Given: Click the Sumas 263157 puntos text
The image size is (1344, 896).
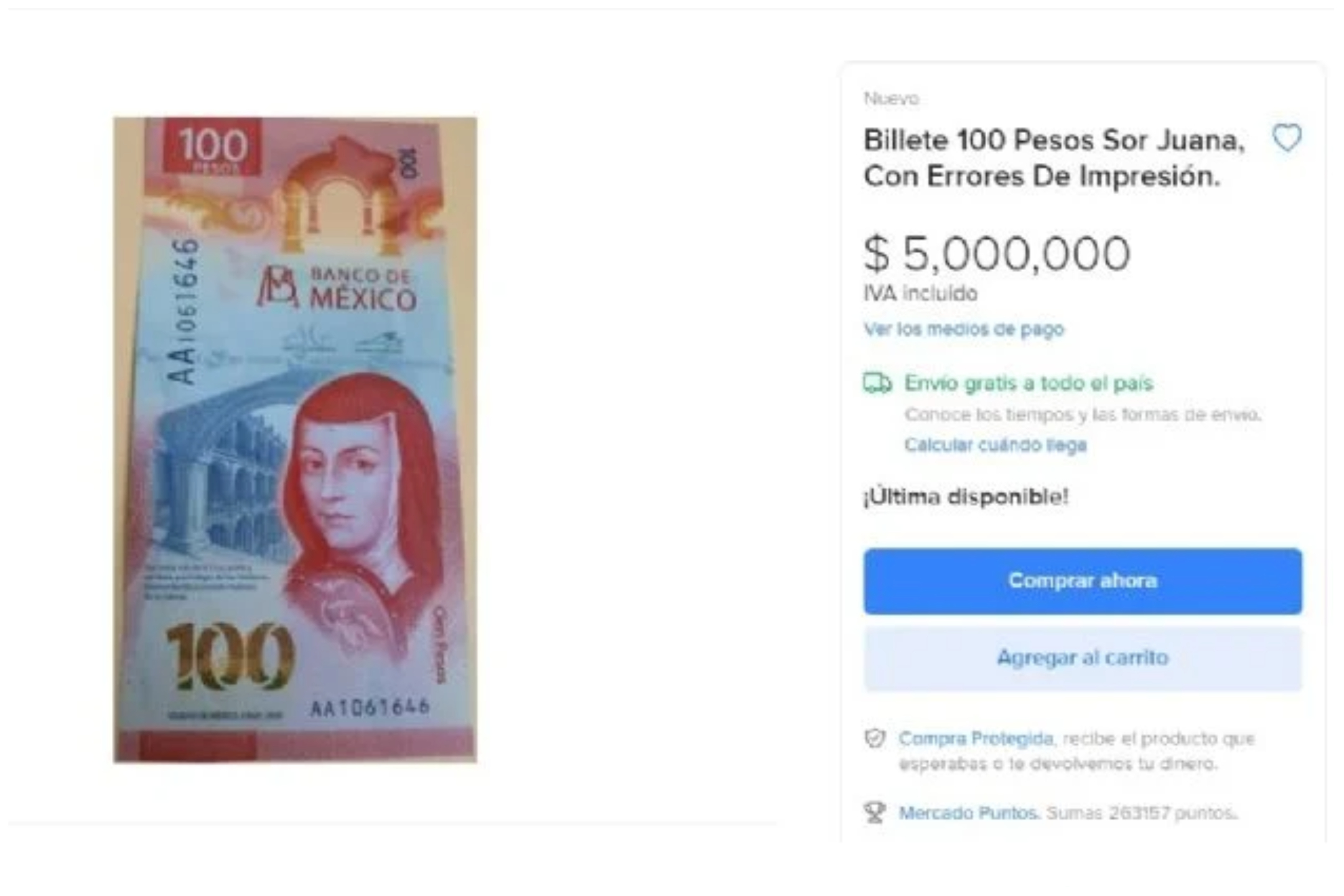Looking at the screenshot, I should [1142, 813].
